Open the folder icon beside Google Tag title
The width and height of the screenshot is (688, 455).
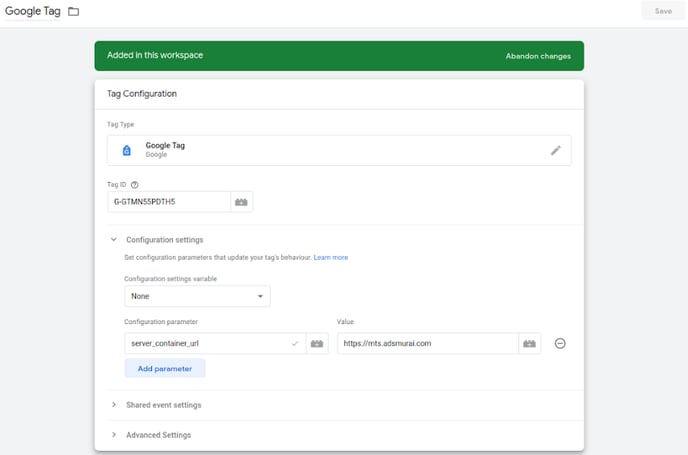point(74,11)
